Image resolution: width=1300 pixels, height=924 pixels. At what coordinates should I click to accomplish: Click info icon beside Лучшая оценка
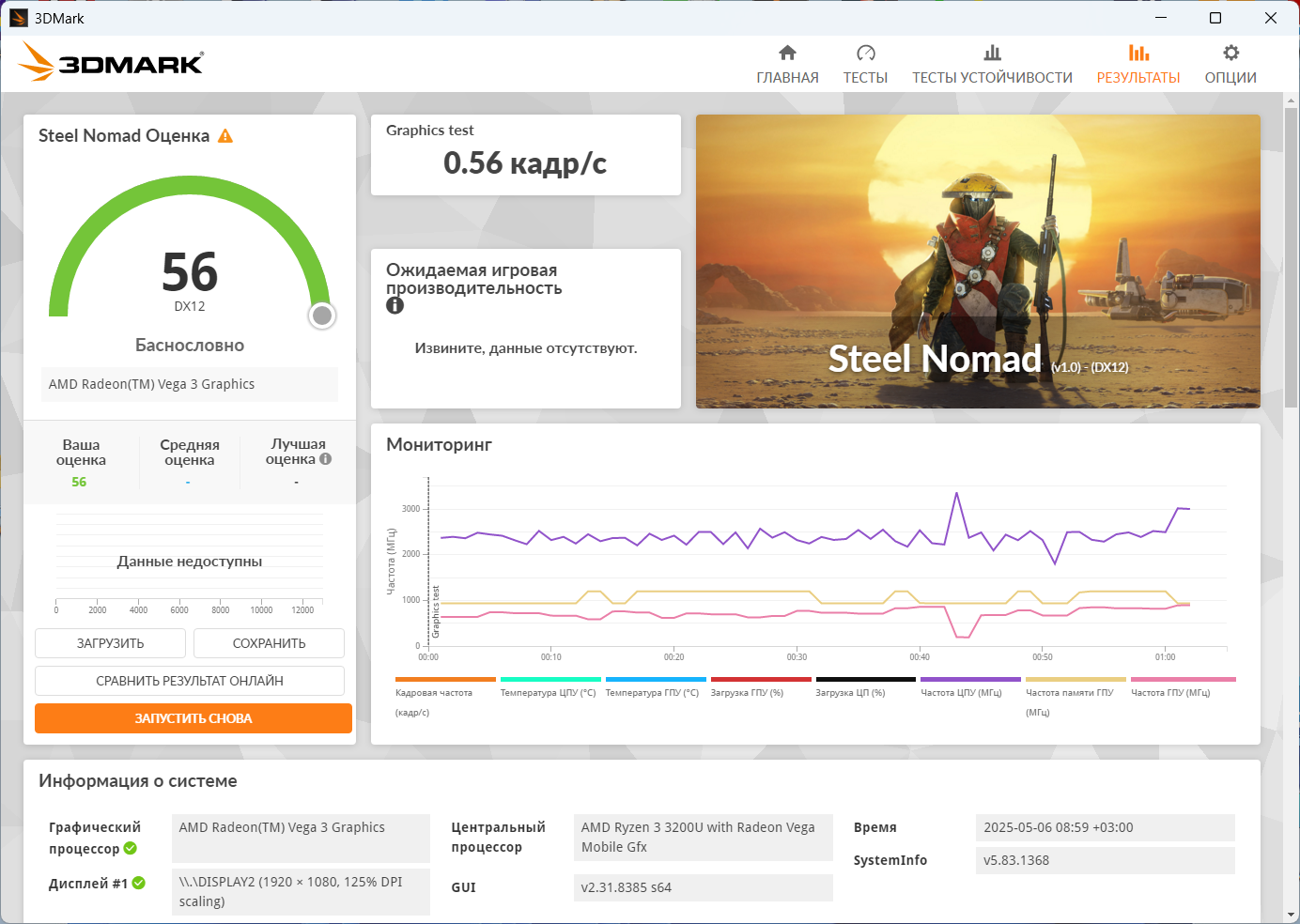(325, 459)
